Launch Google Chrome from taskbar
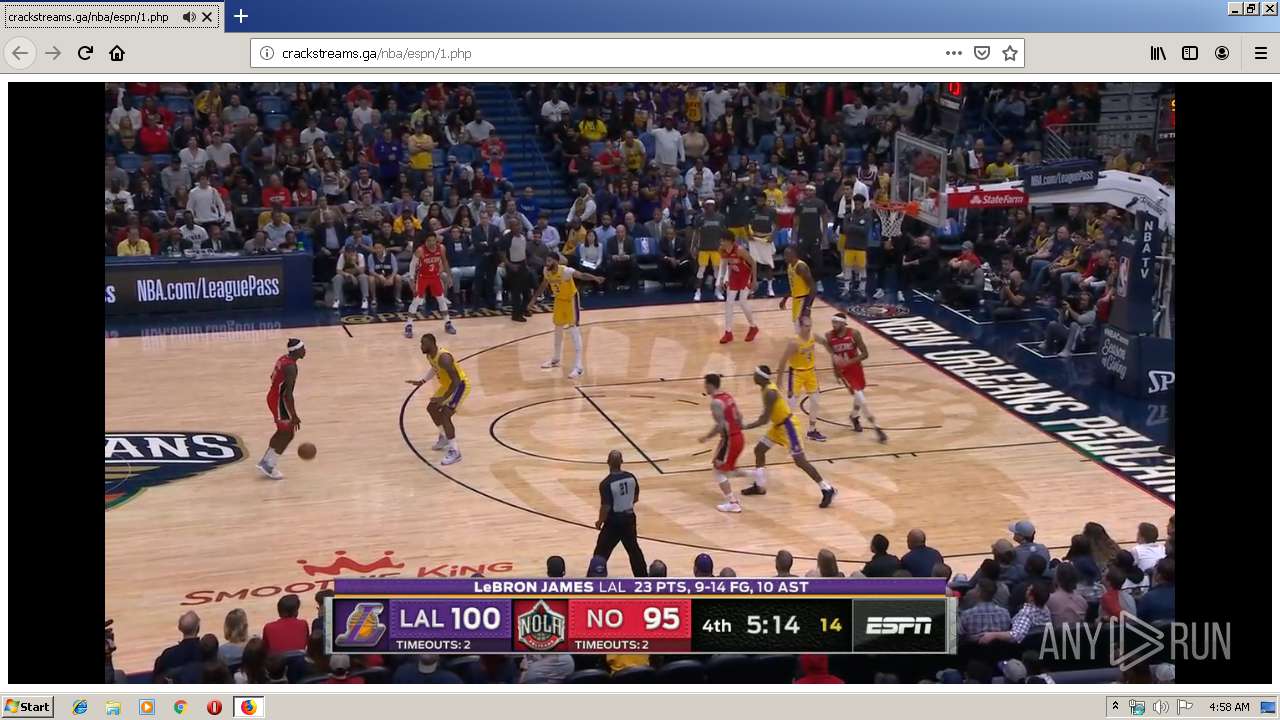Viewport: 1280px width, 720px height. 180,707
